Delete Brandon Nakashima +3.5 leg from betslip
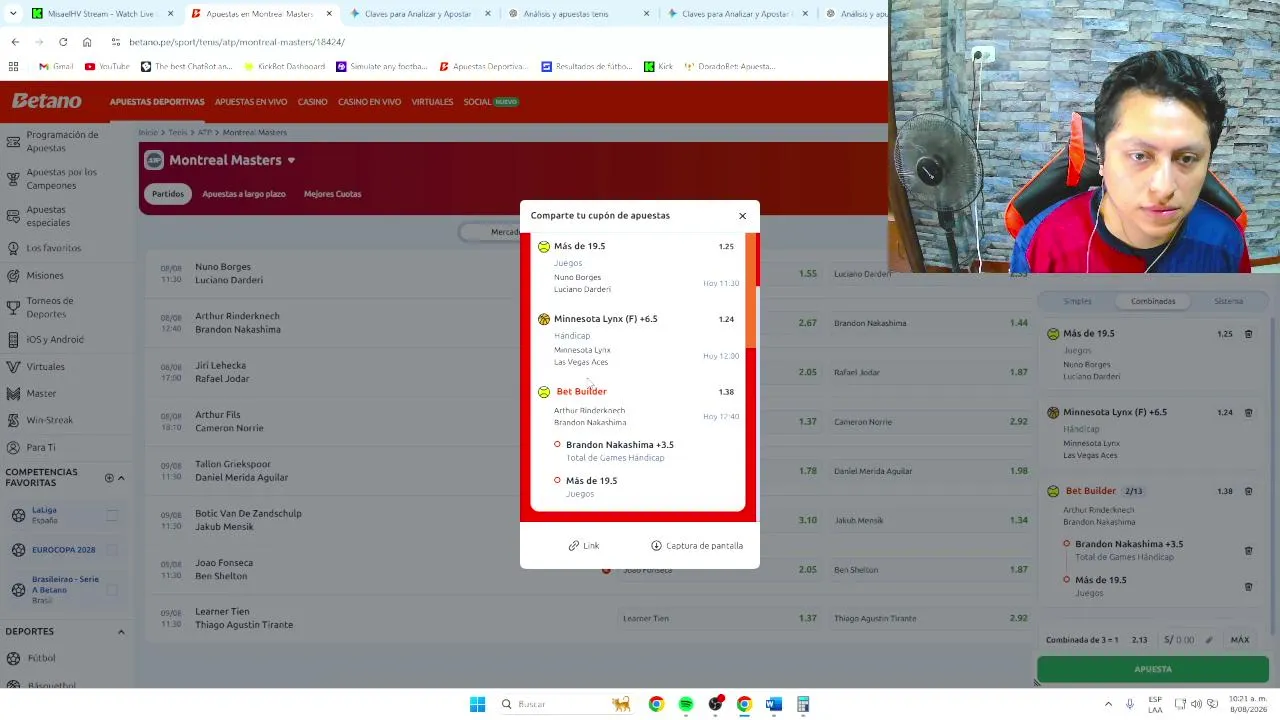Screen dimensions: 1280x720 (x=1248, y=550)
